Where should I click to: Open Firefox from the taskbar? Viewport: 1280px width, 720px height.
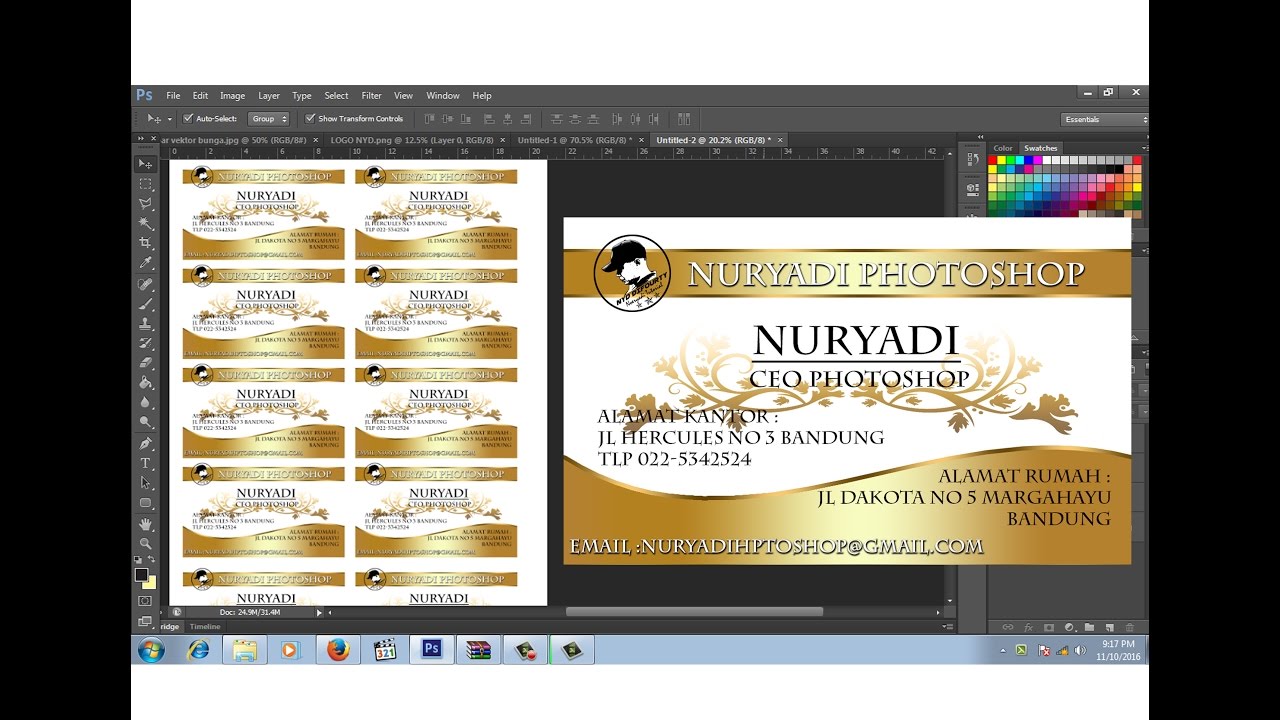coord(338,650)
